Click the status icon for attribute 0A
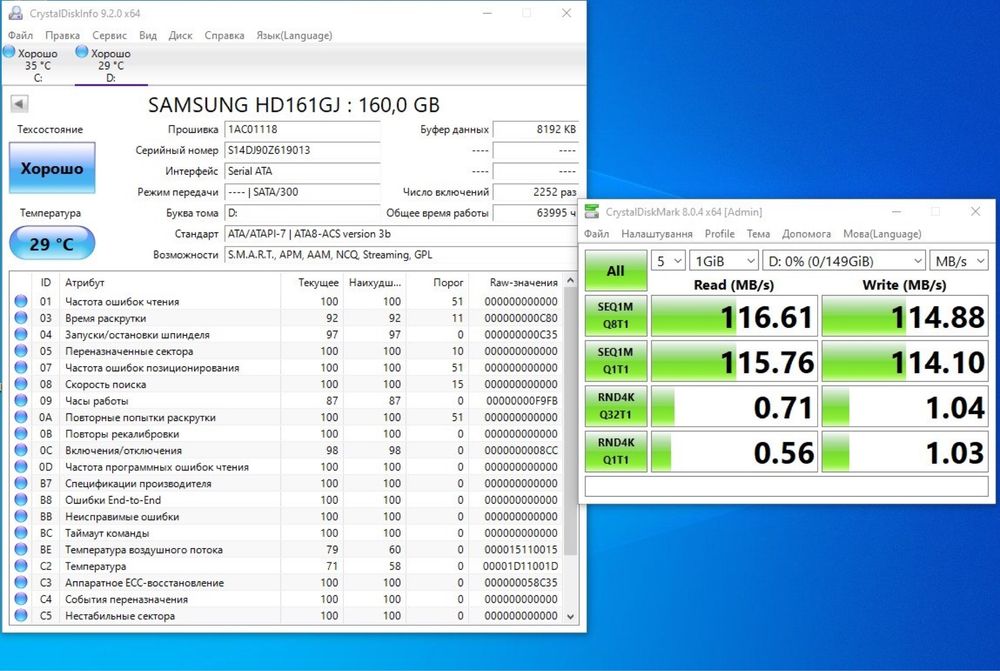1000x671 pixels. [x=21, y=417]
